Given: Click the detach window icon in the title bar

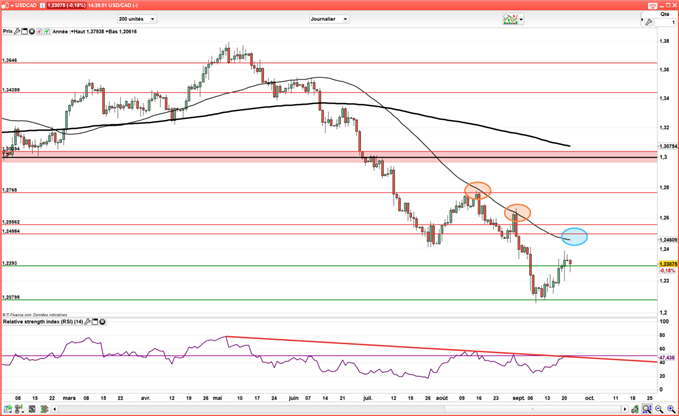Looking at the screenshot, I should tap(653, 6).
